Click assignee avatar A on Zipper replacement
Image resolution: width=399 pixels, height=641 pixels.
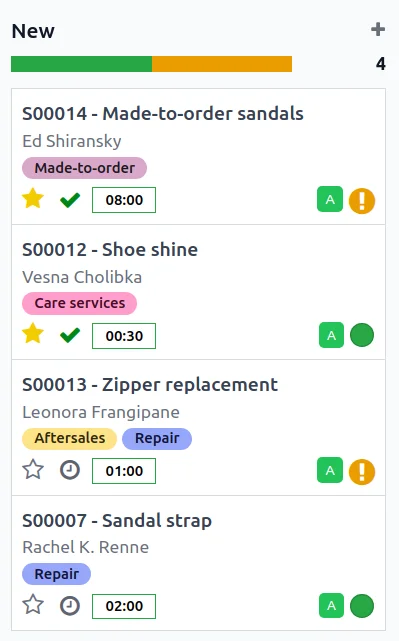pos(330,470)
